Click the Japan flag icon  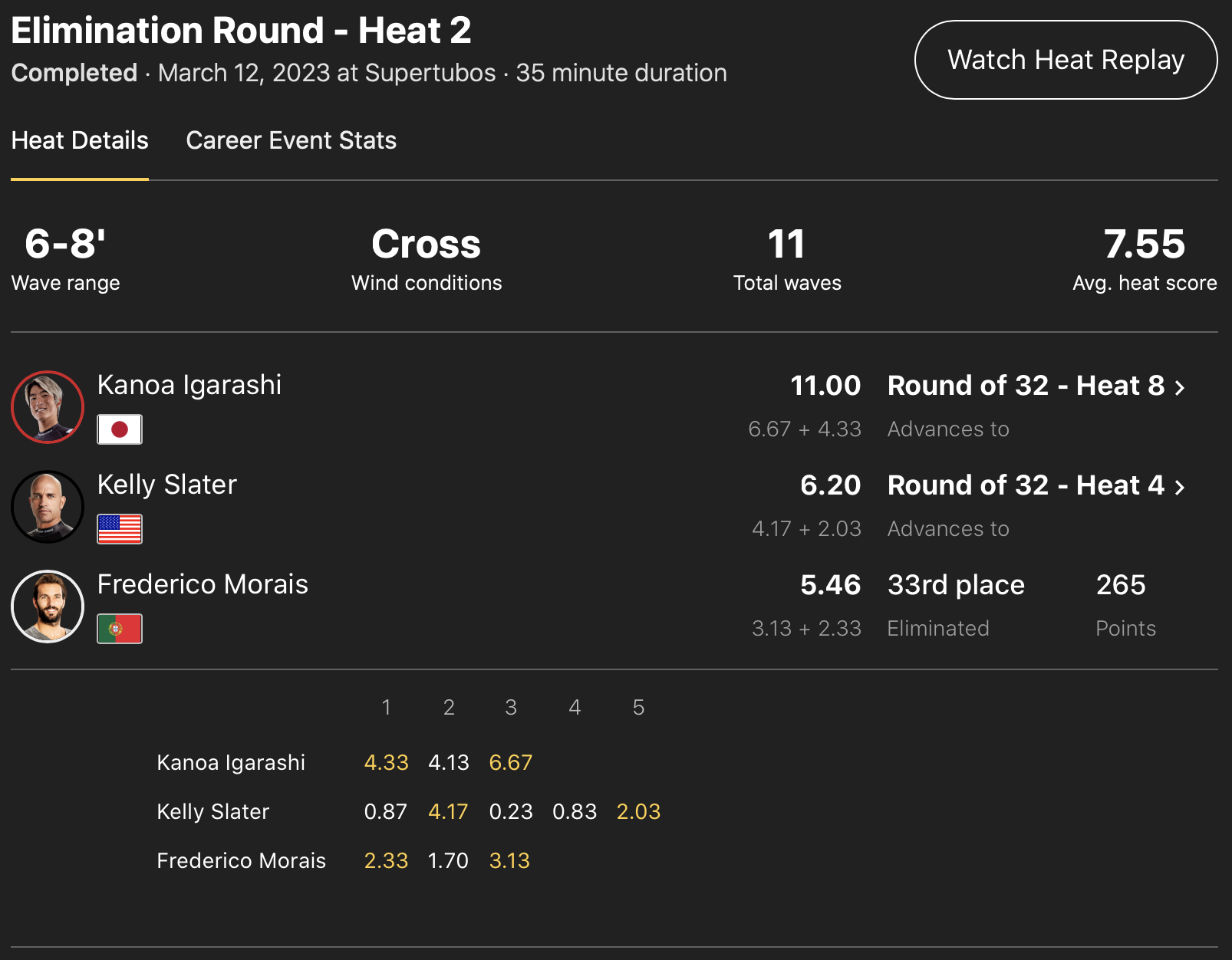point(120,429)
